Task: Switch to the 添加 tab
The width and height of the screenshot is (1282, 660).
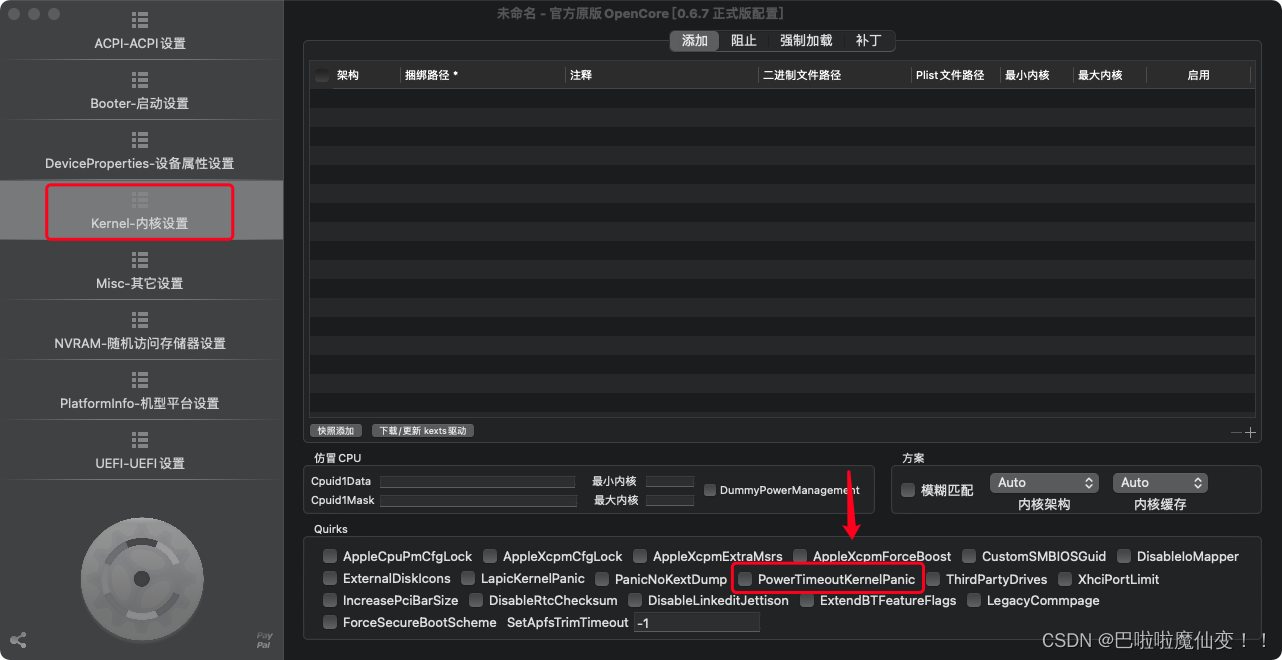Action: point(695,41)
